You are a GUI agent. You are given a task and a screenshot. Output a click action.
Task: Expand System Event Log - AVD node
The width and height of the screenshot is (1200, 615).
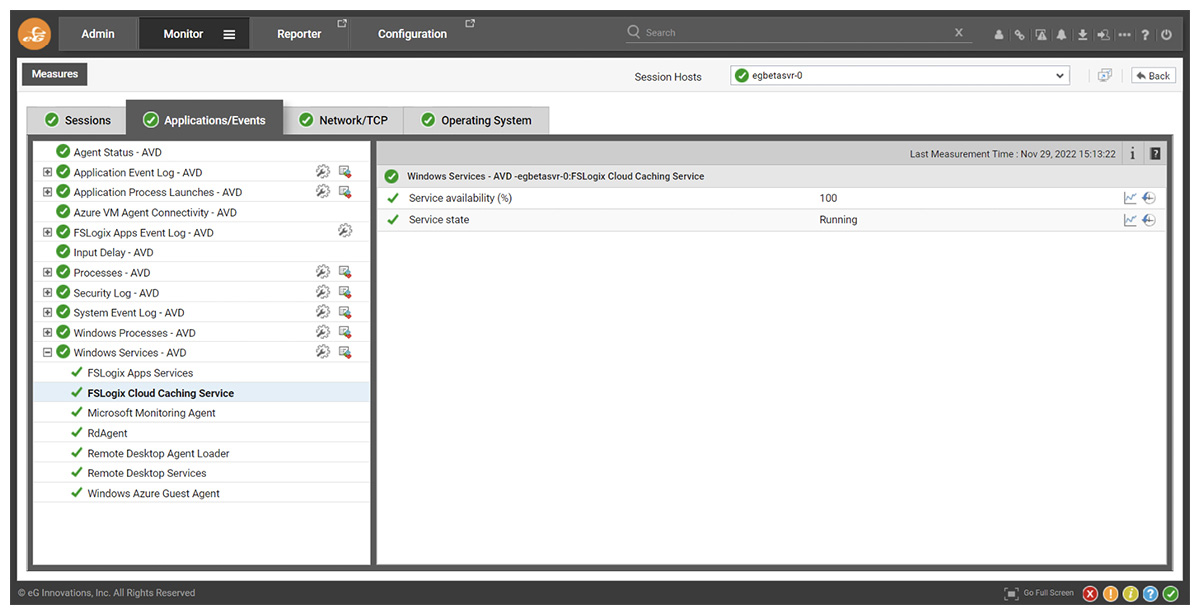click(x=47, y=312)
